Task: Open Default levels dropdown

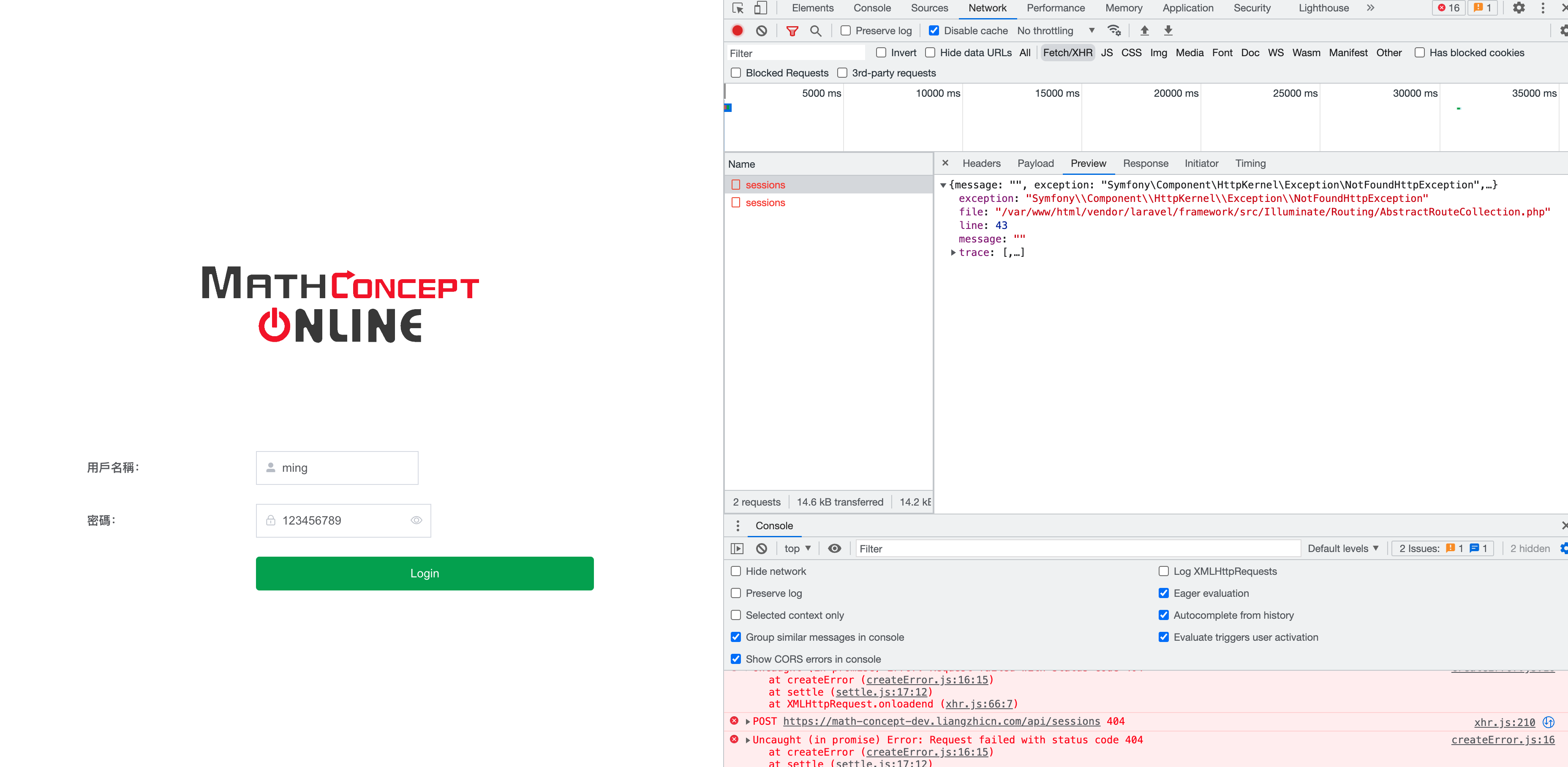Action: (x=1343, y=549)
